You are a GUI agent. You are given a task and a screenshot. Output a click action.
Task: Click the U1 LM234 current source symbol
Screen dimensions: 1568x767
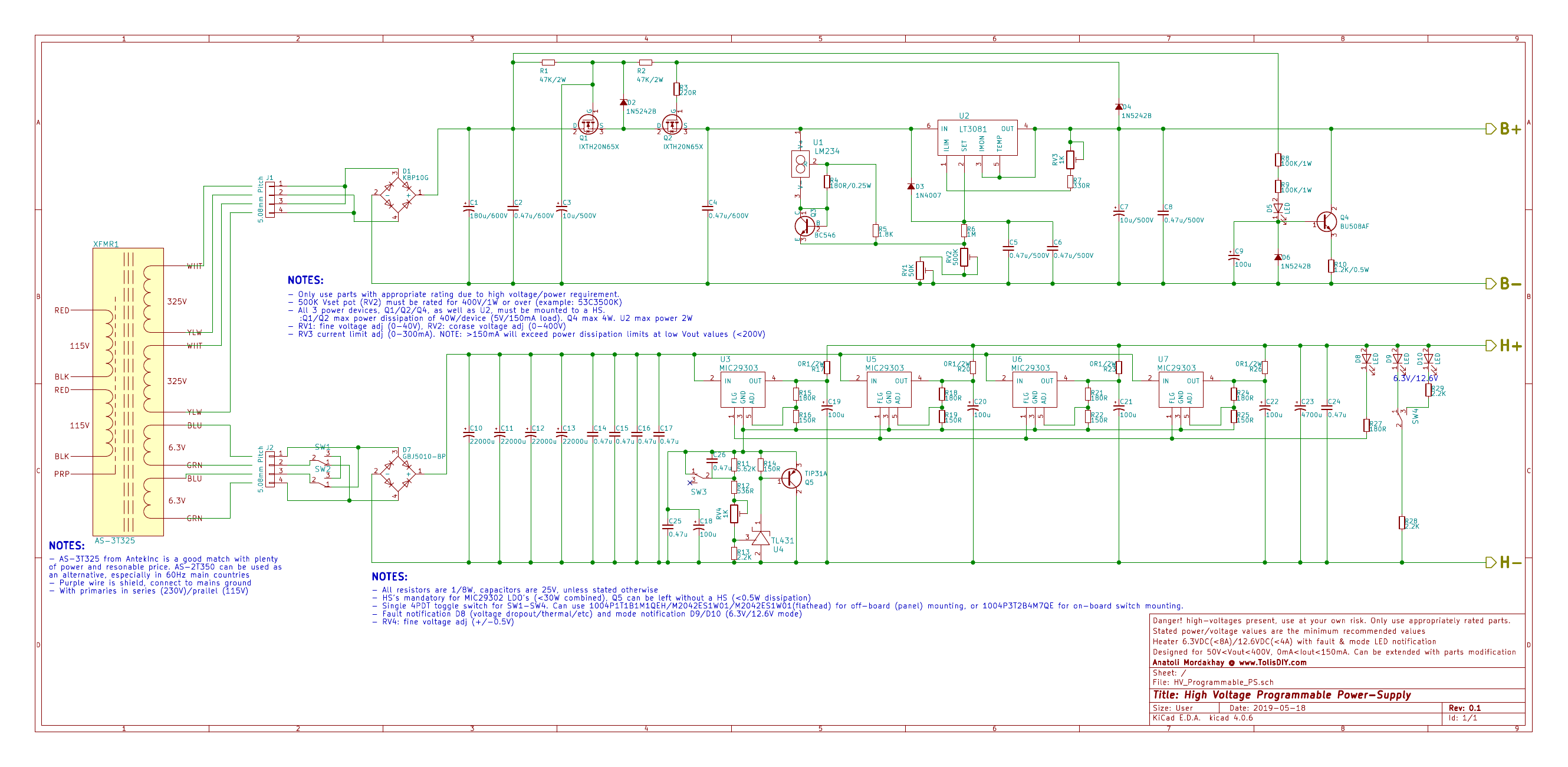pos(800,163)
